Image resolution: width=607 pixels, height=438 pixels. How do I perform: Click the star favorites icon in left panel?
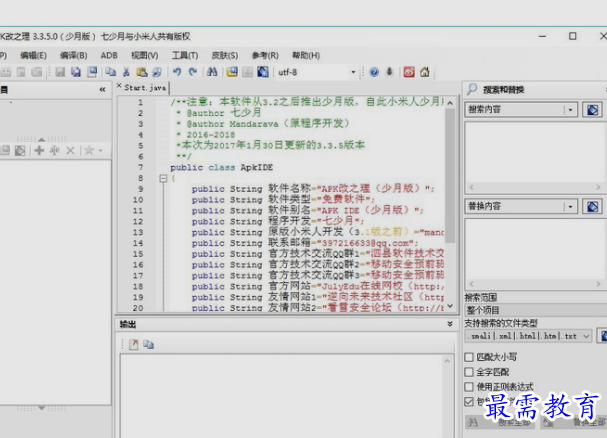(89, 150)
